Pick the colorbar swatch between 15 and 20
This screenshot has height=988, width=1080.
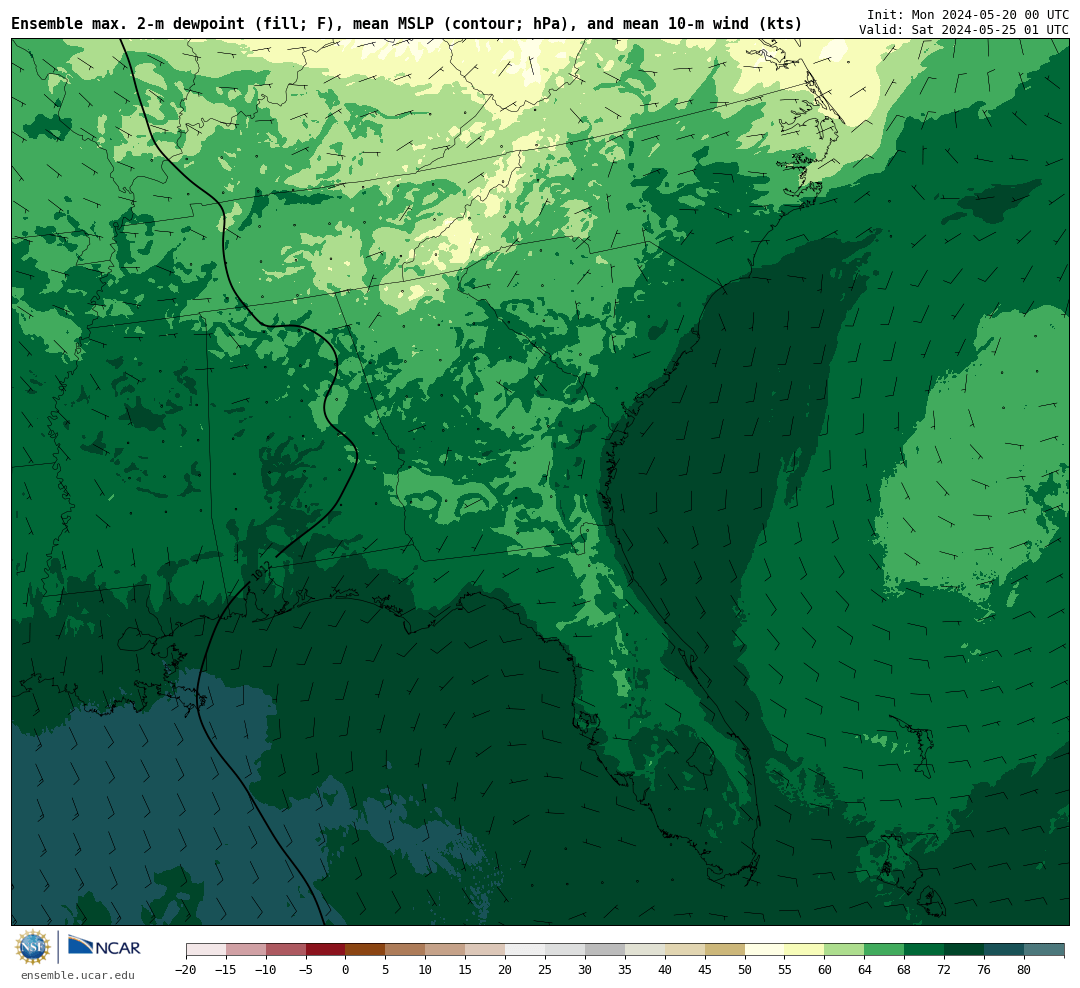[486, 949]
